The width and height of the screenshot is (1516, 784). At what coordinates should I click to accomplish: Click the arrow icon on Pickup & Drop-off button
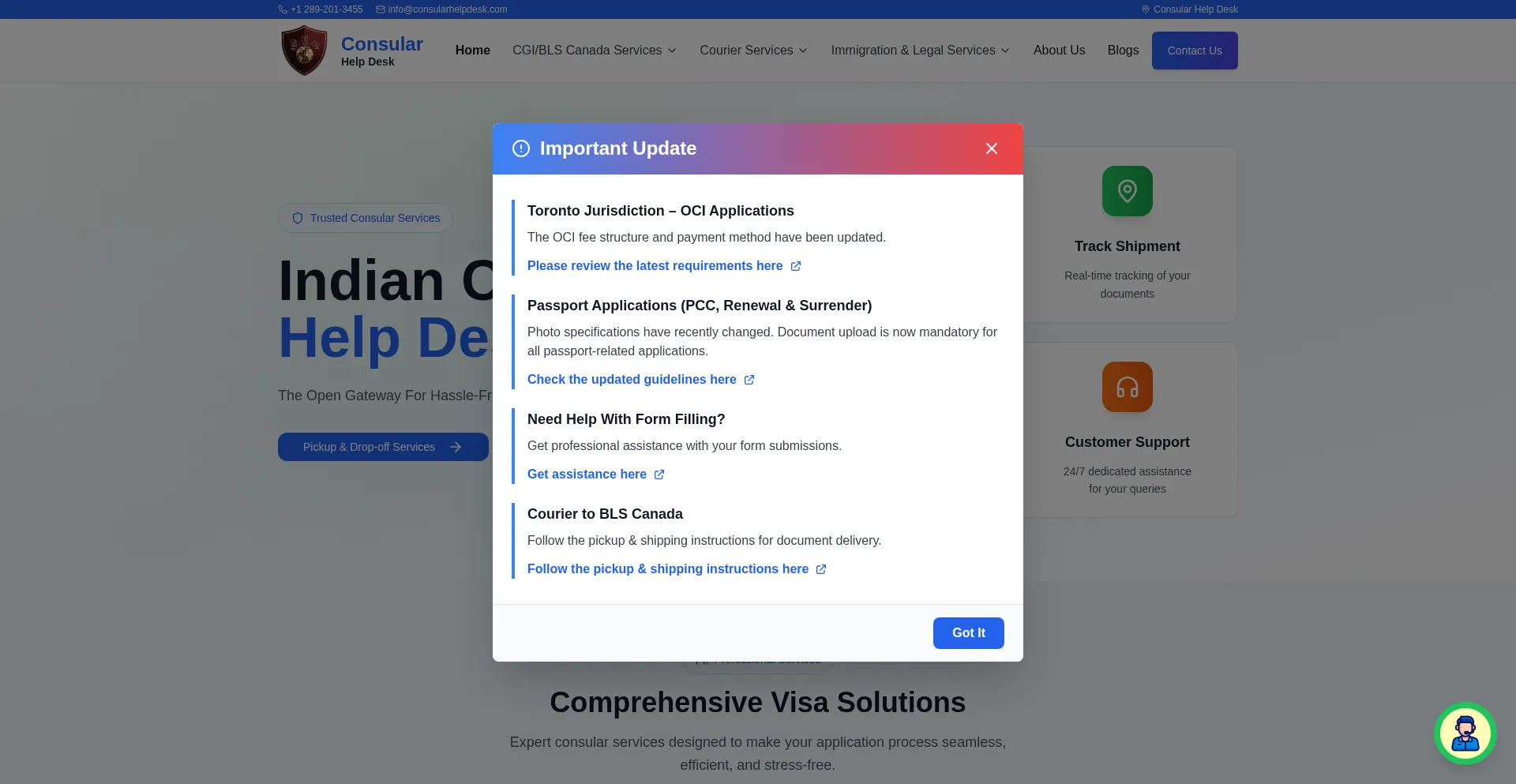point(456,447)
